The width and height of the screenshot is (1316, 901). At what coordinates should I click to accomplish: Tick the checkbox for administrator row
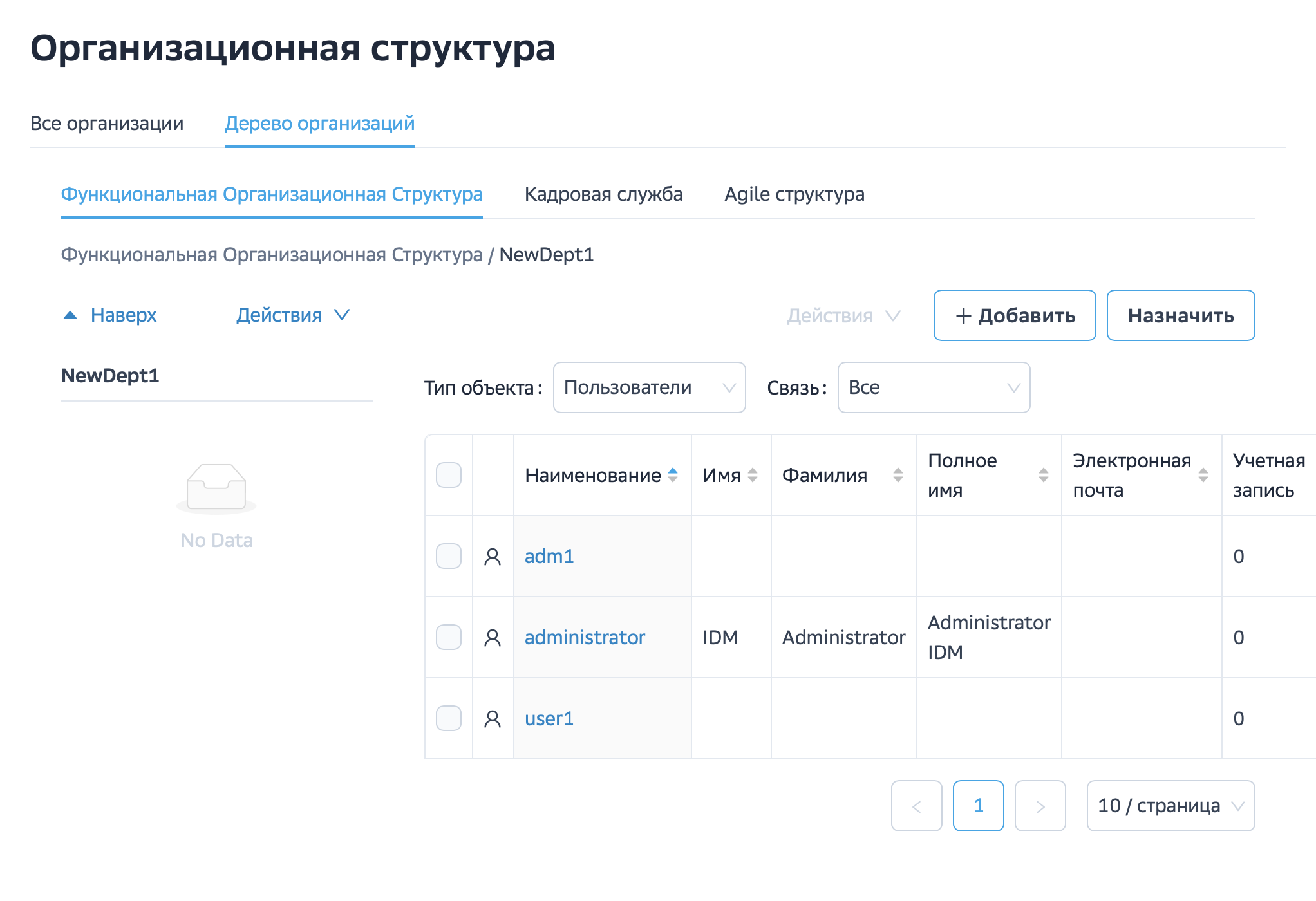tap(449, 638)
